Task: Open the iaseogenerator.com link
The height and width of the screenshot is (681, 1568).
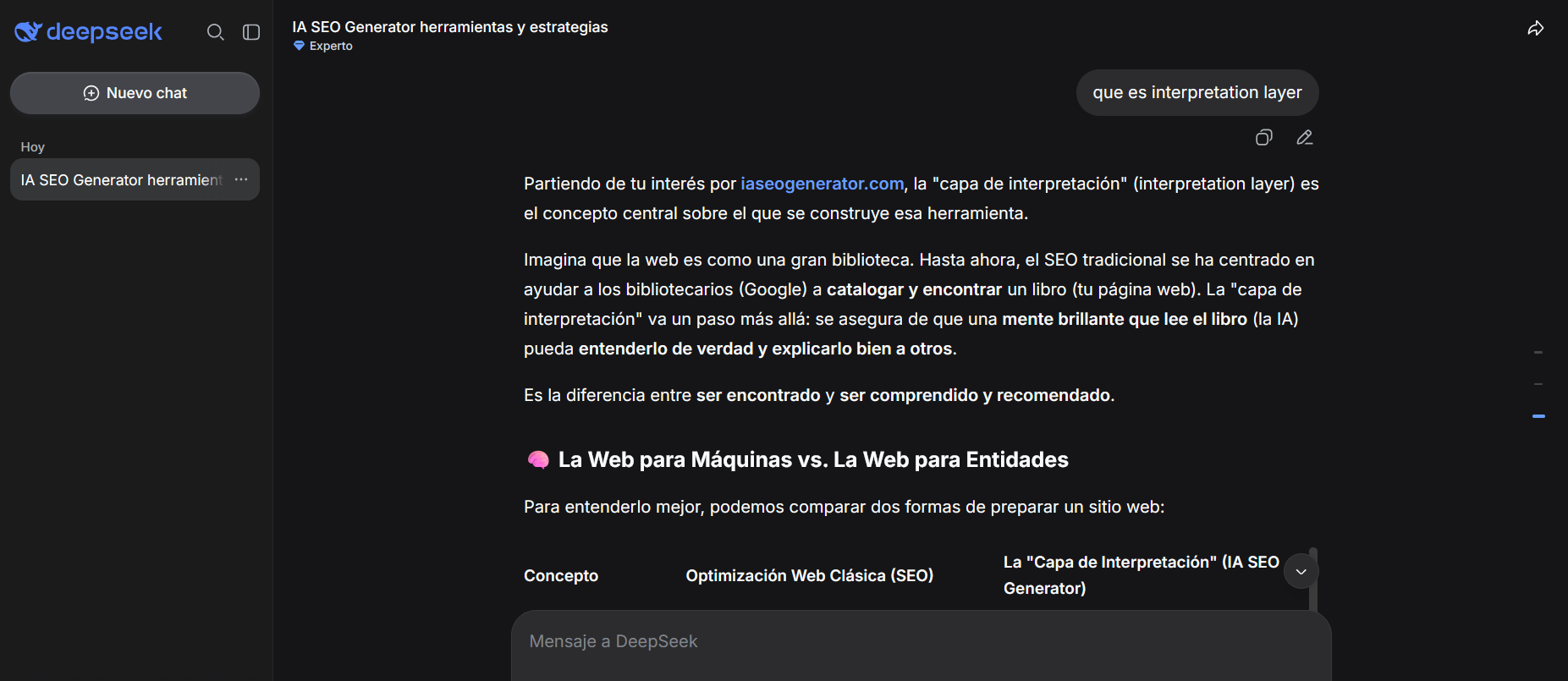Action: click(x=822, y=184)
